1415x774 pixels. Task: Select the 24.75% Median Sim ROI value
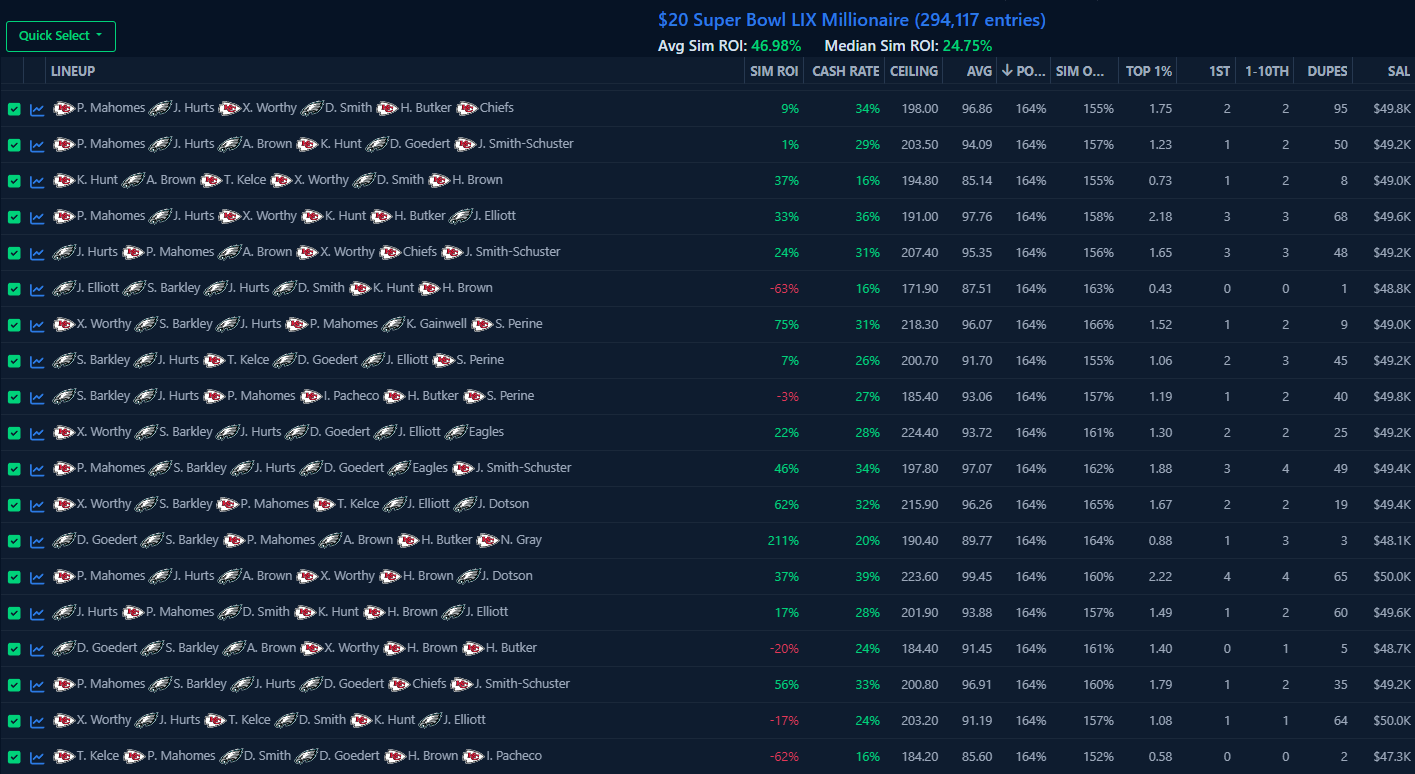[966, 46]
